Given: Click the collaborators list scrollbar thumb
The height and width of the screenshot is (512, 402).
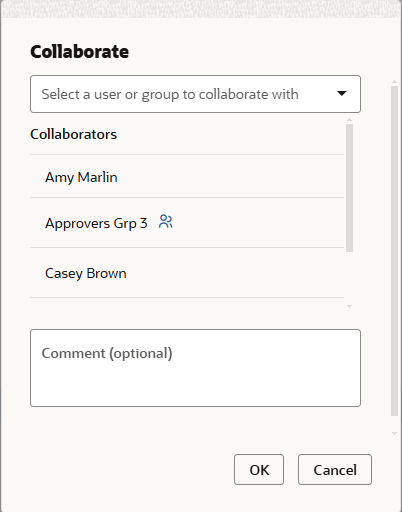Looking at the screenshot, I should coord(349,188).
